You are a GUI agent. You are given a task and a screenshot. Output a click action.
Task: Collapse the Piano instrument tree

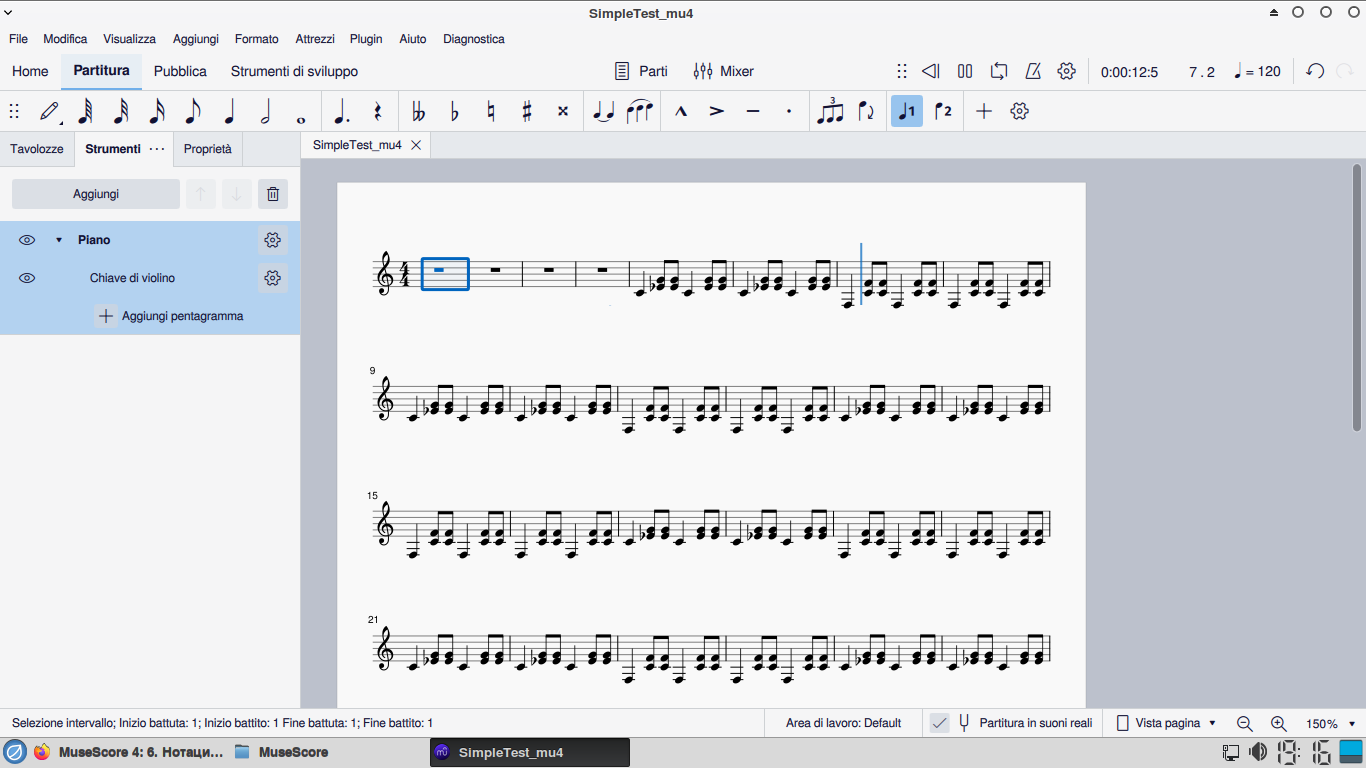[58, 240]
